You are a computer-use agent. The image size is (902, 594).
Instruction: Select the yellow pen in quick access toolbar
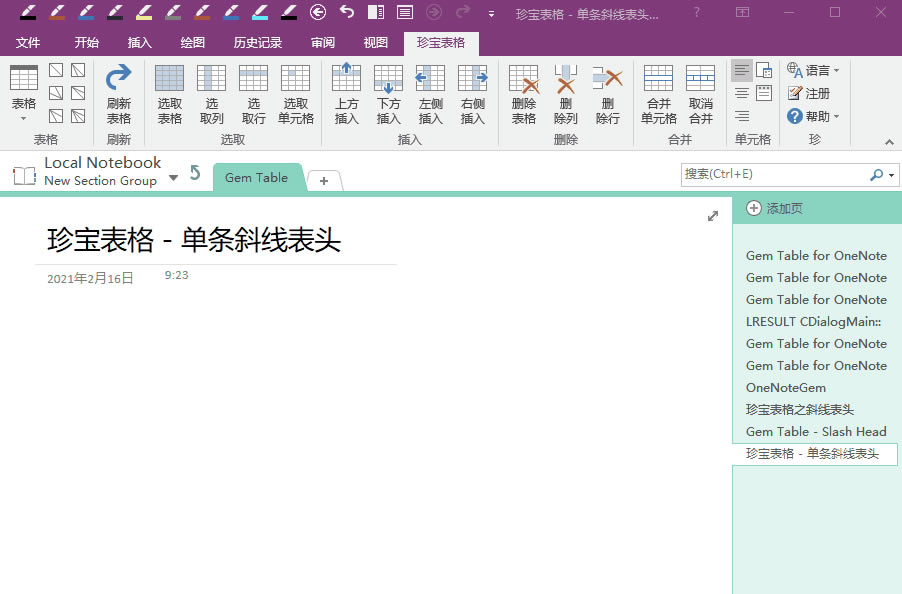(x=143, y=13)
